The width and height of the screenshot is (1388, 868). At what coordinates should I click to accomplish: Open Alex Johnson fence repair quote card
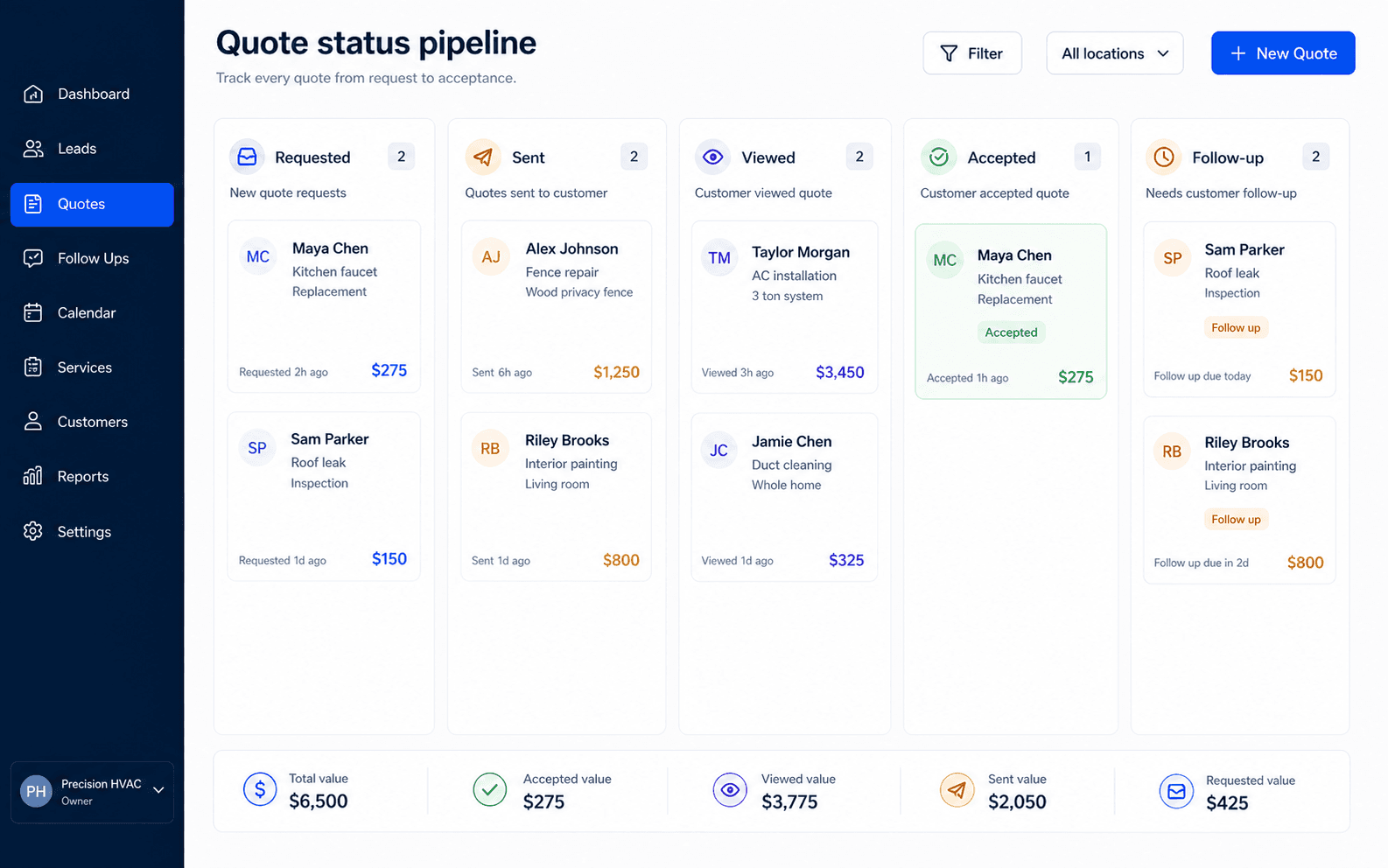tap(556, 306)
